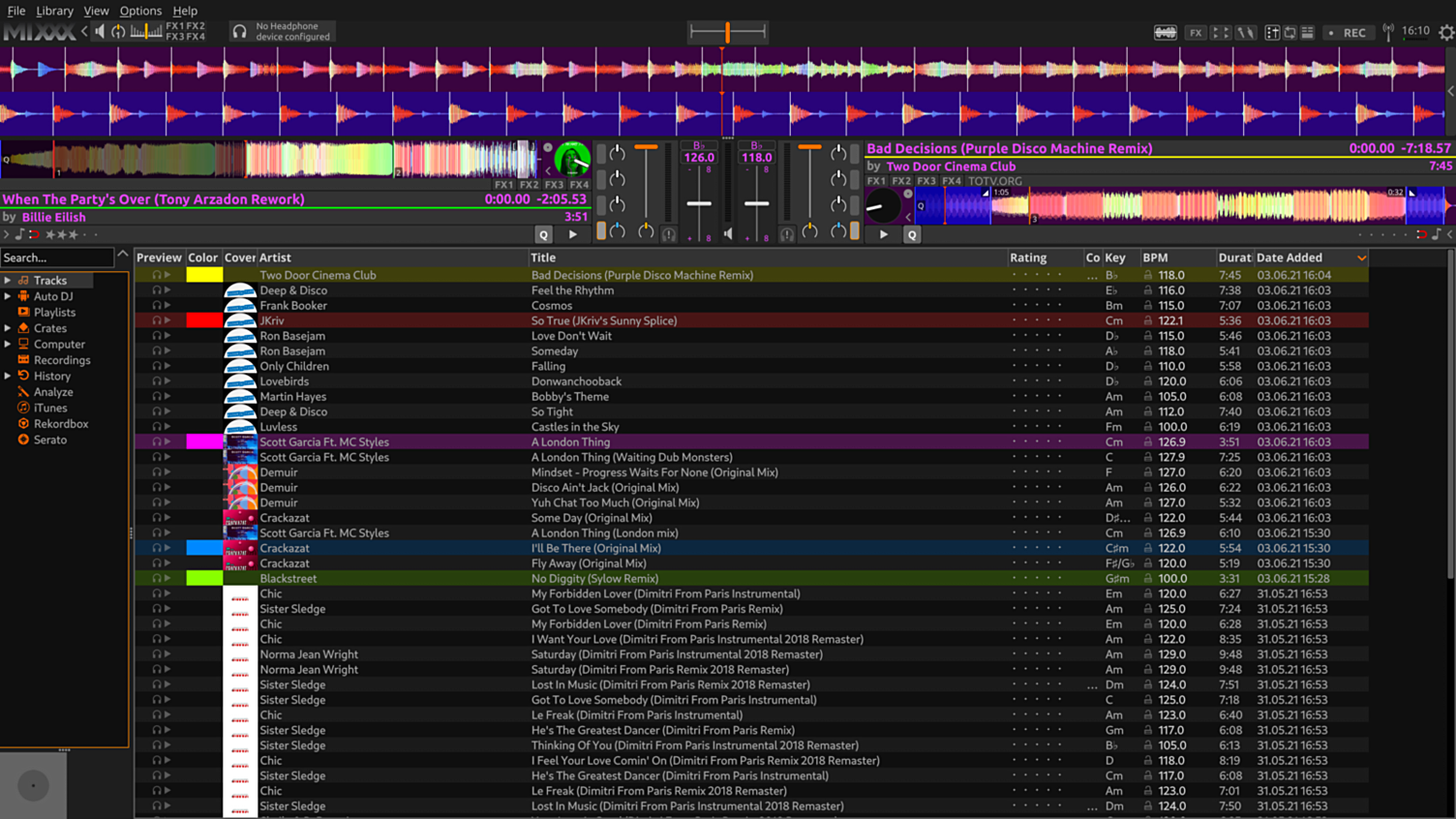
Task: Open the Options menu
Action: (x=140, y=11)
